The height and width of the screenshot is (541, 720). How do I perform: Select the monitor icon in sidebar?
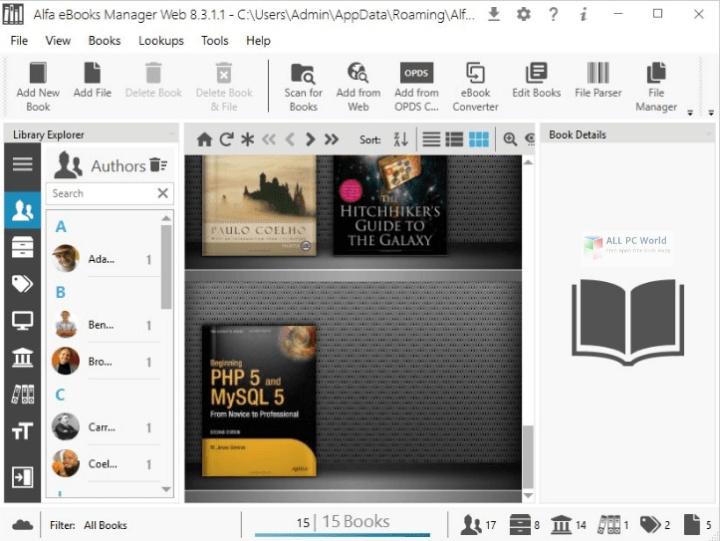coord(22,321)
